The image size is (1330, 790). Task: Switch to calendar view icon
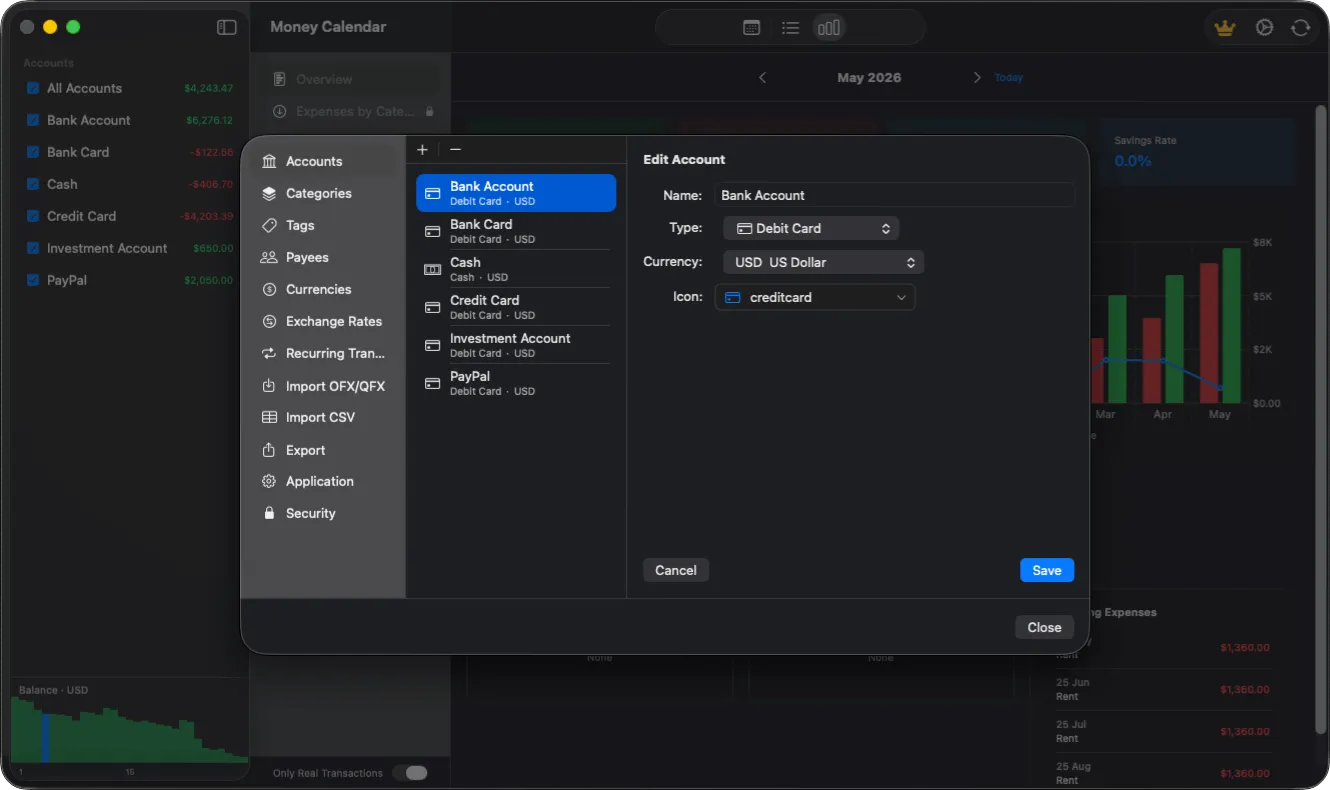tap(752, 28)
